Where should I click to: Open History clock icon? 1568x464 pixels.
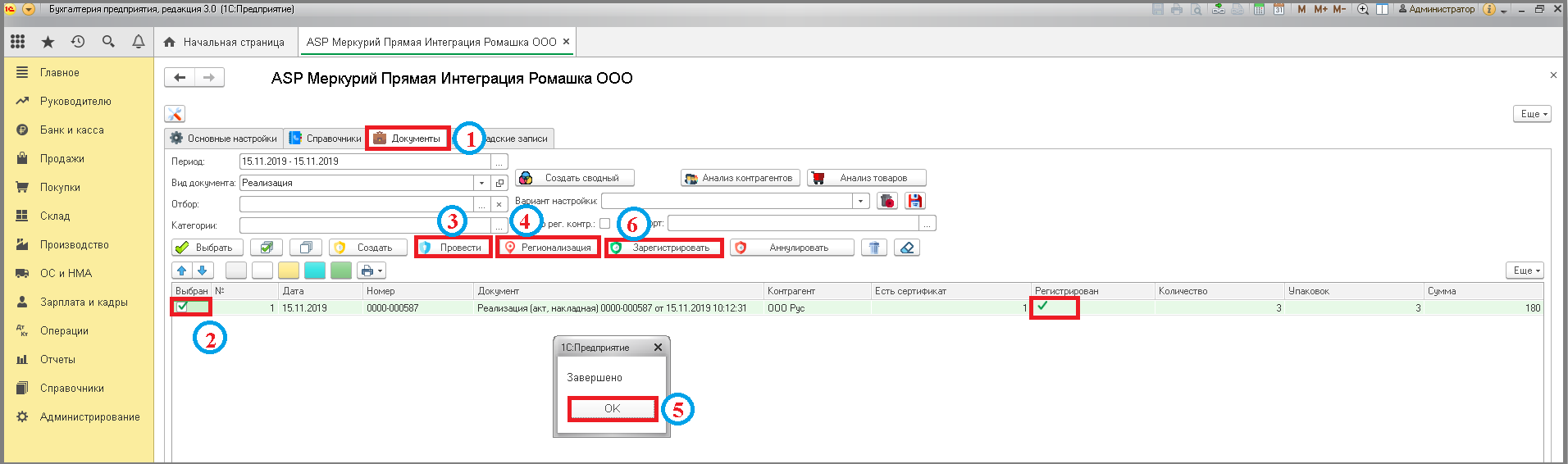78,41
